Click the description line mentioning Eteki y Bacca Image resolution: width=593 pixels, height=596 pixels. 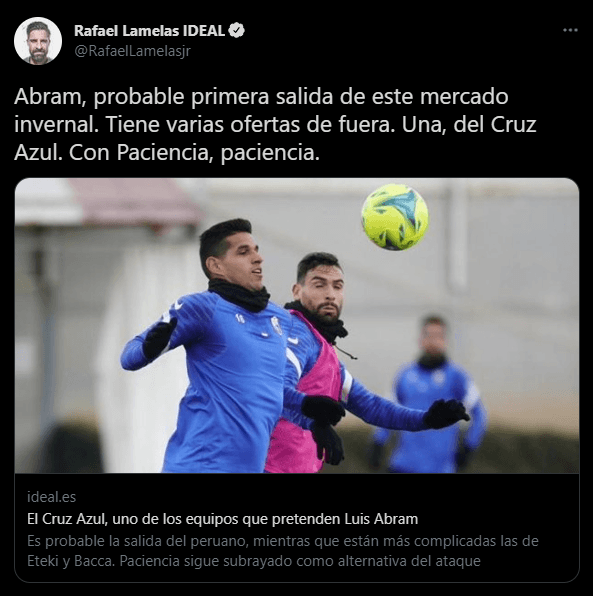click(254, 561)
